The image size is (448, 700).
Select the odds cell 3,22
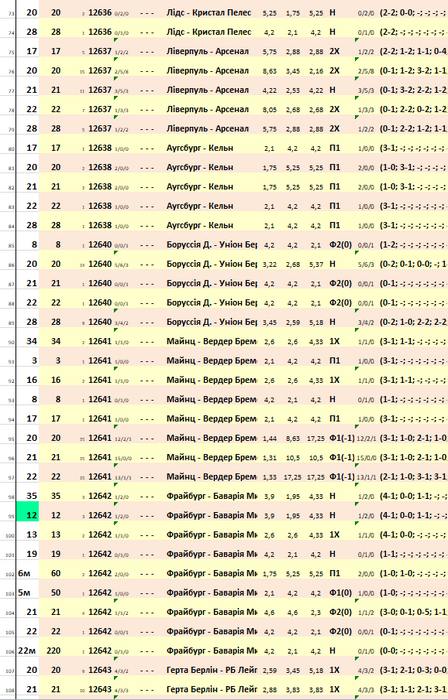(270, 264)
